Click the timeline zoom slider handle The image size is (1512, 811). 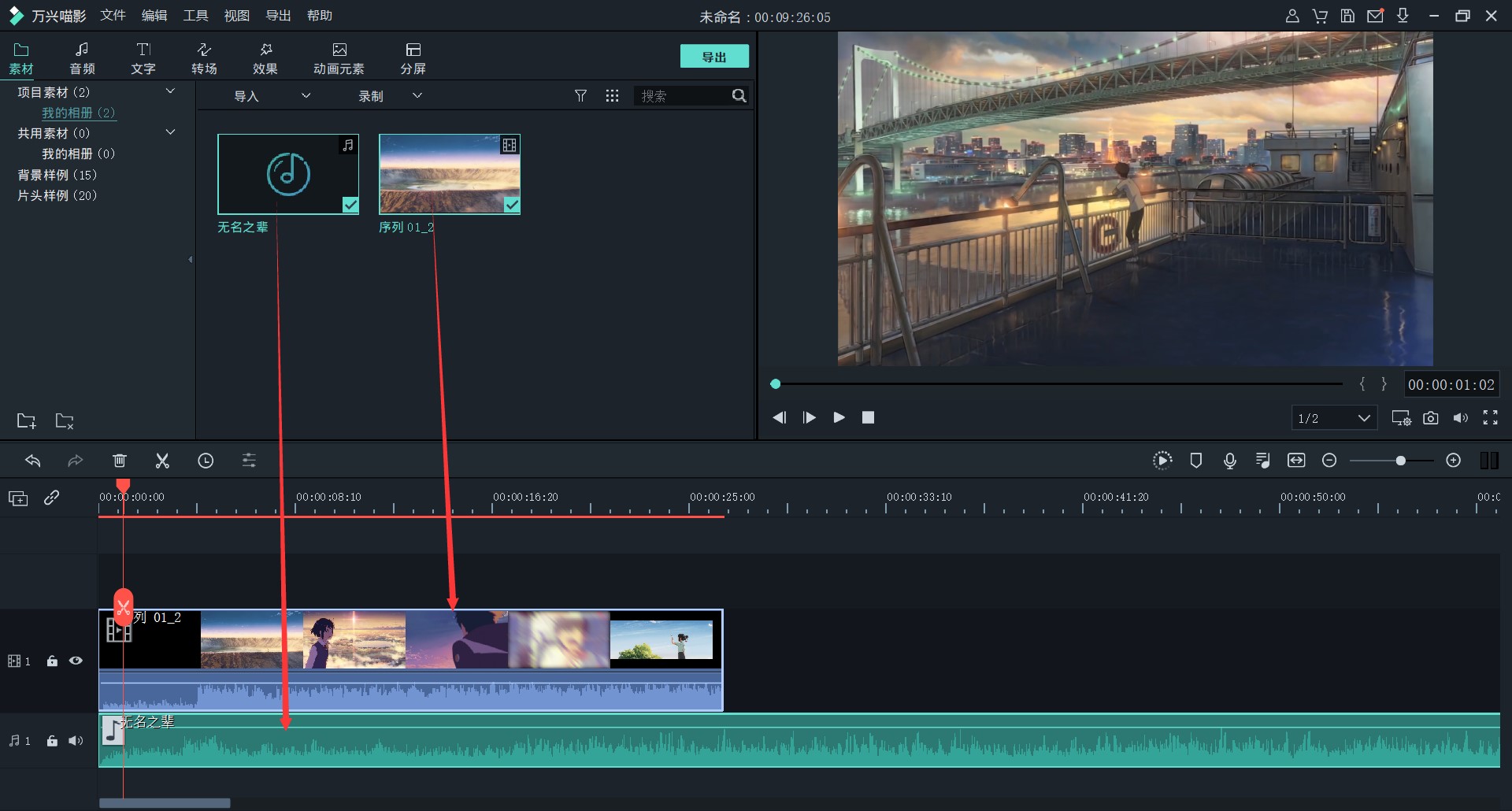coord(1400,461)
